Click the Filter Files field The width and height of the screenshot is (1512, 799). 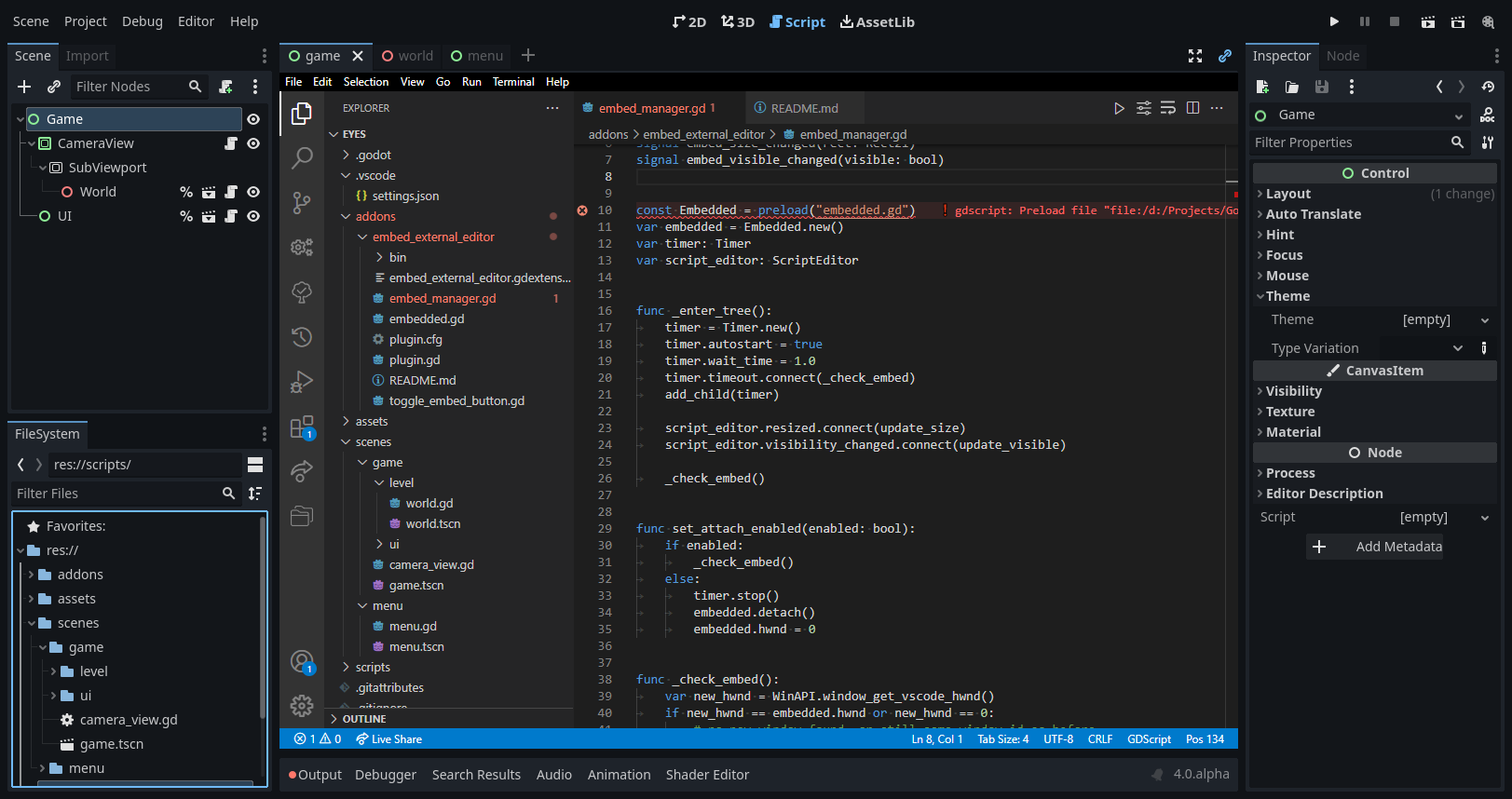[126, 494]
